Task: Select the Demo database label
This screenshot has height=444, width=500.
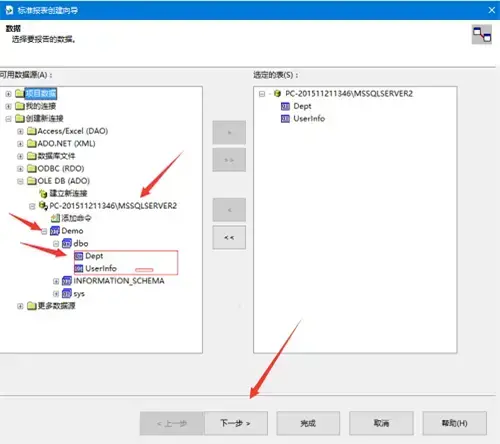Action: coord(72,231)
